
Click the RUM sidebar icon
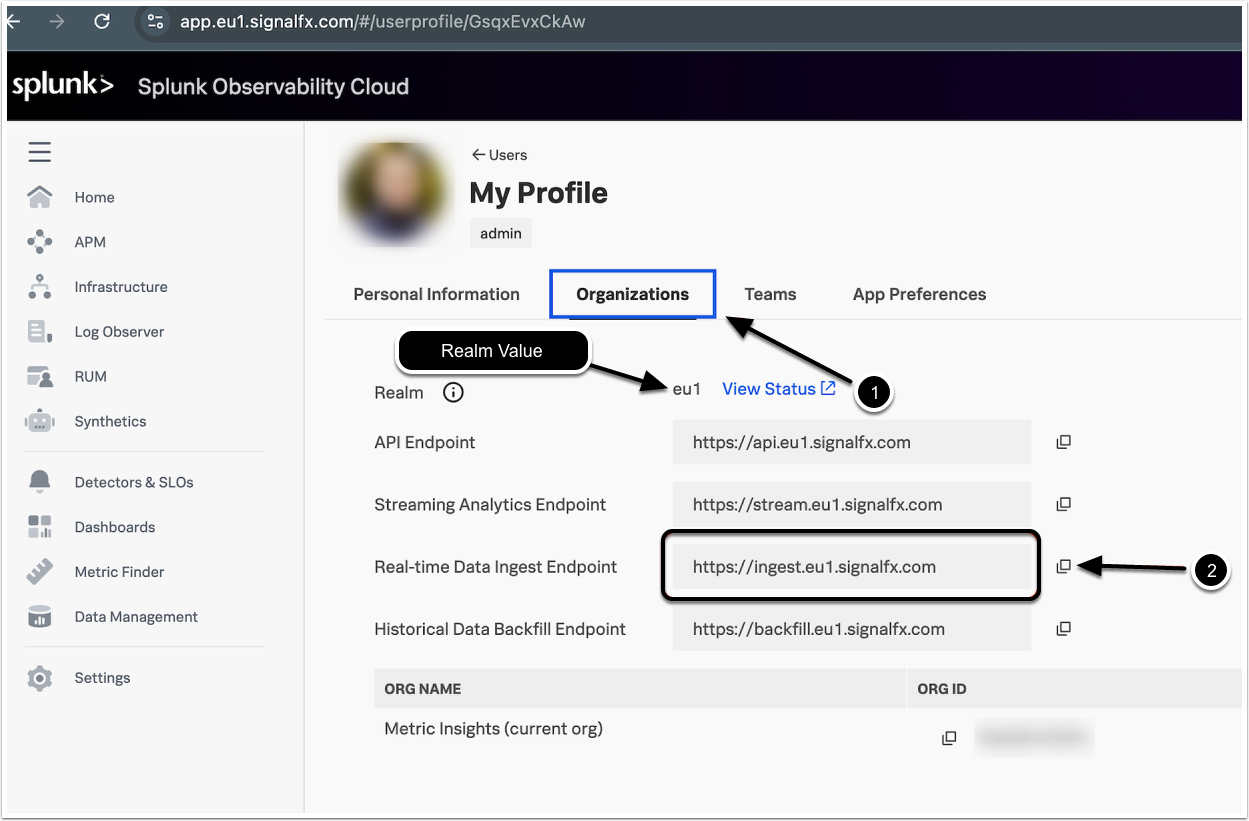[x=39, y=377]
